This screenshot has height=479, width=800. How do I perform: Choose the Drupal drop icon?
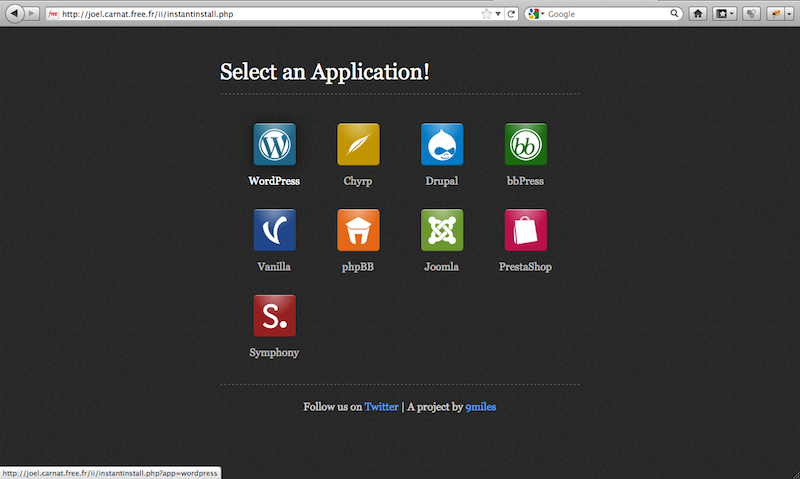[x=442, y=144]
